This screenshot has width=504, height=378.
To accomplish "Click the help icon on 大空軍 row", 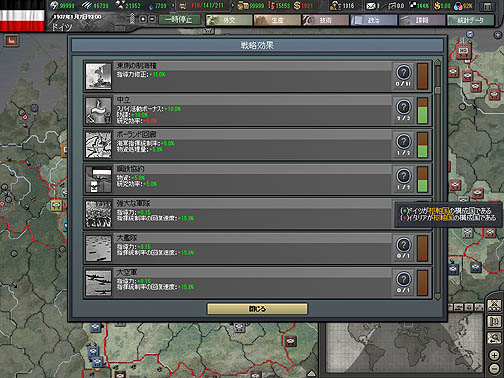I will point(403,279).
